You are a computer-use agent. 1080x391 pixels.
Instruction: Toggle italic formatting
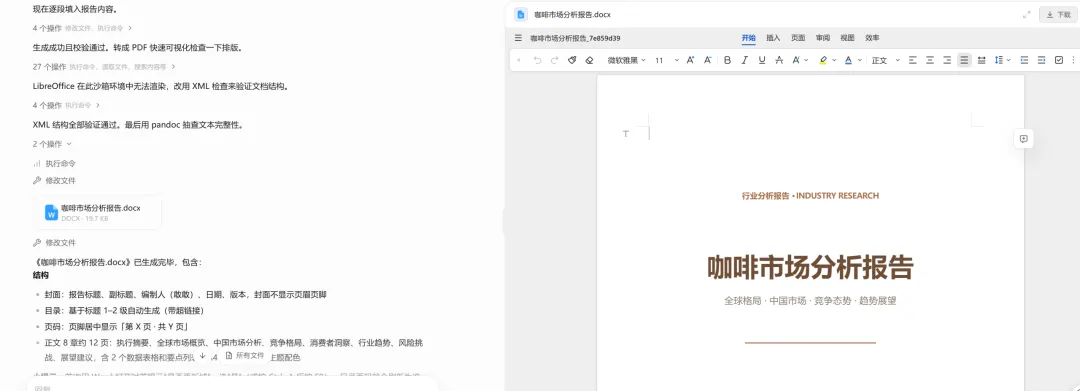click(x=745, y=61)
